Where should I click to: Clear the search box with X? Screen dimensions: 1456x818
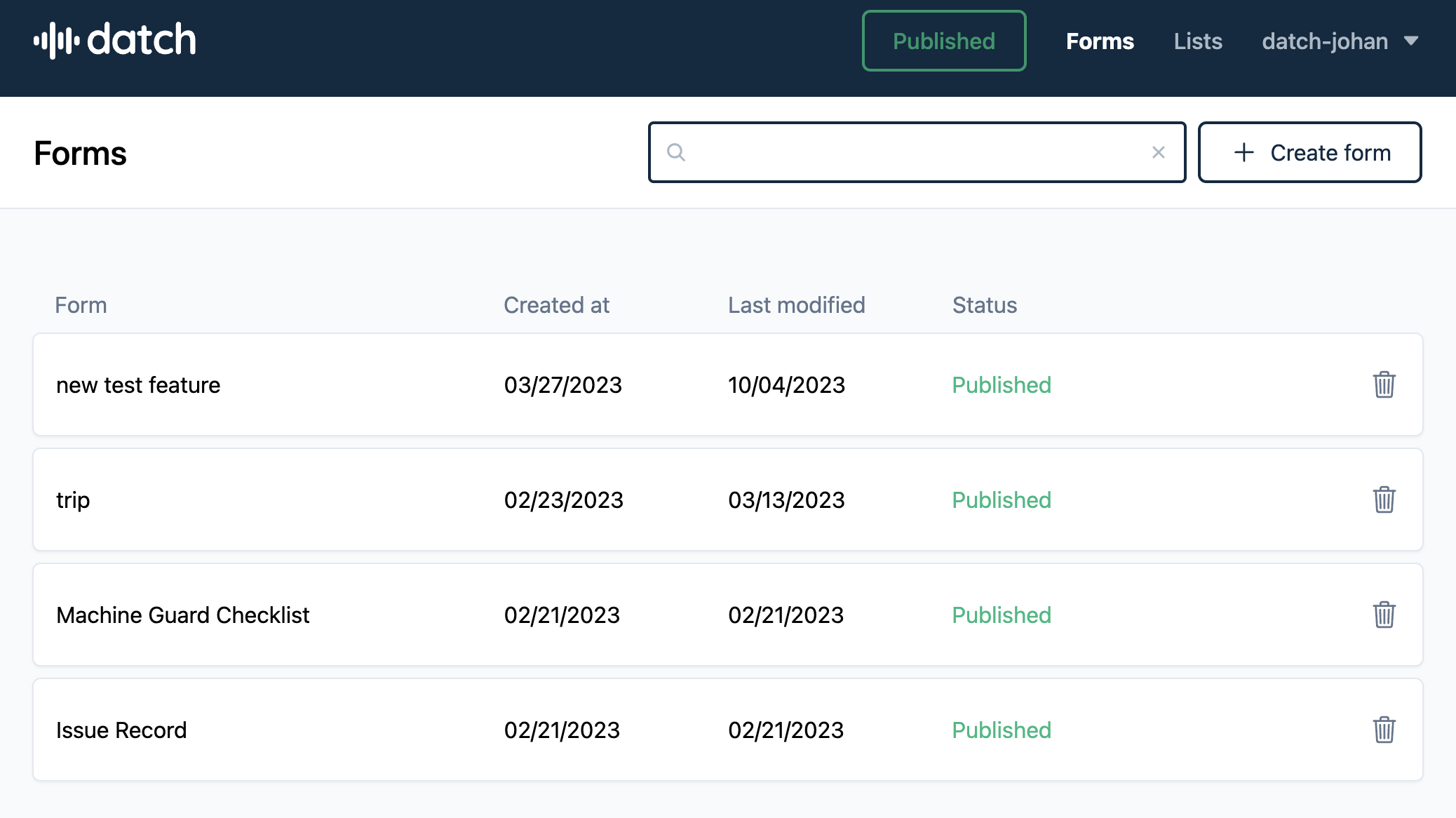[x=1158, y=152]
